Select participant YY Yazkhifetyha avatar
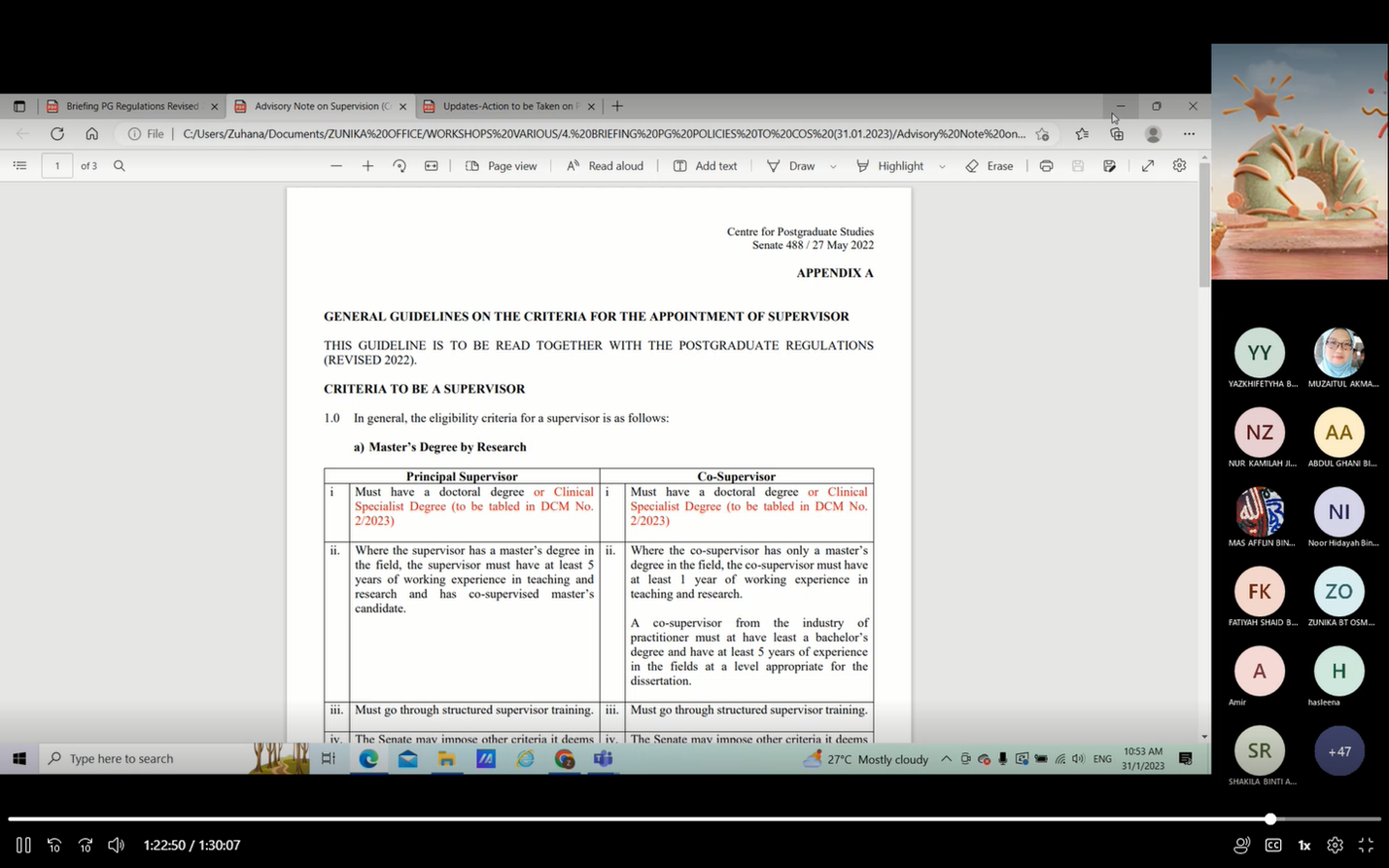 pos(1260,352)
